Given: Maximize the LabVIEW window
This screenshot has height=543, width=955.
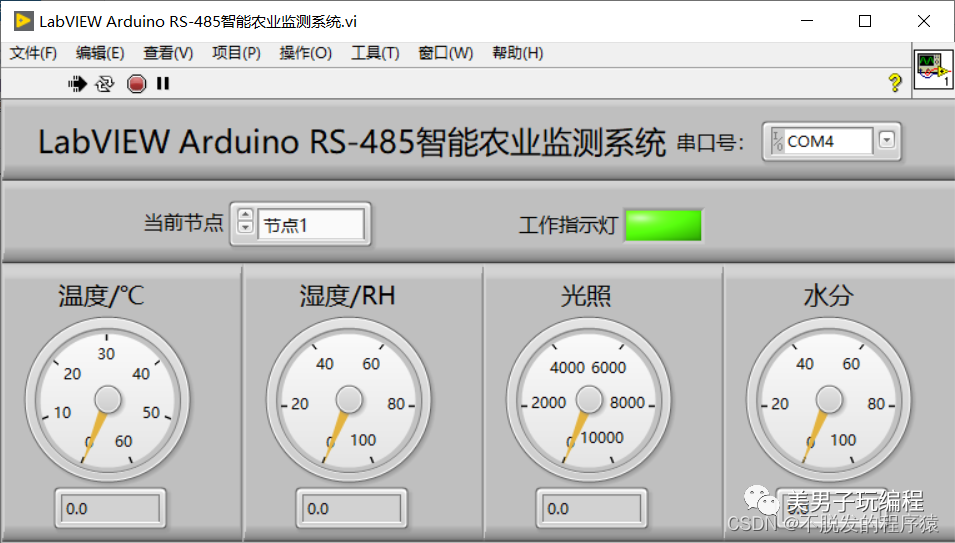Looking at the screenshot, I should (x=865, y=21).
